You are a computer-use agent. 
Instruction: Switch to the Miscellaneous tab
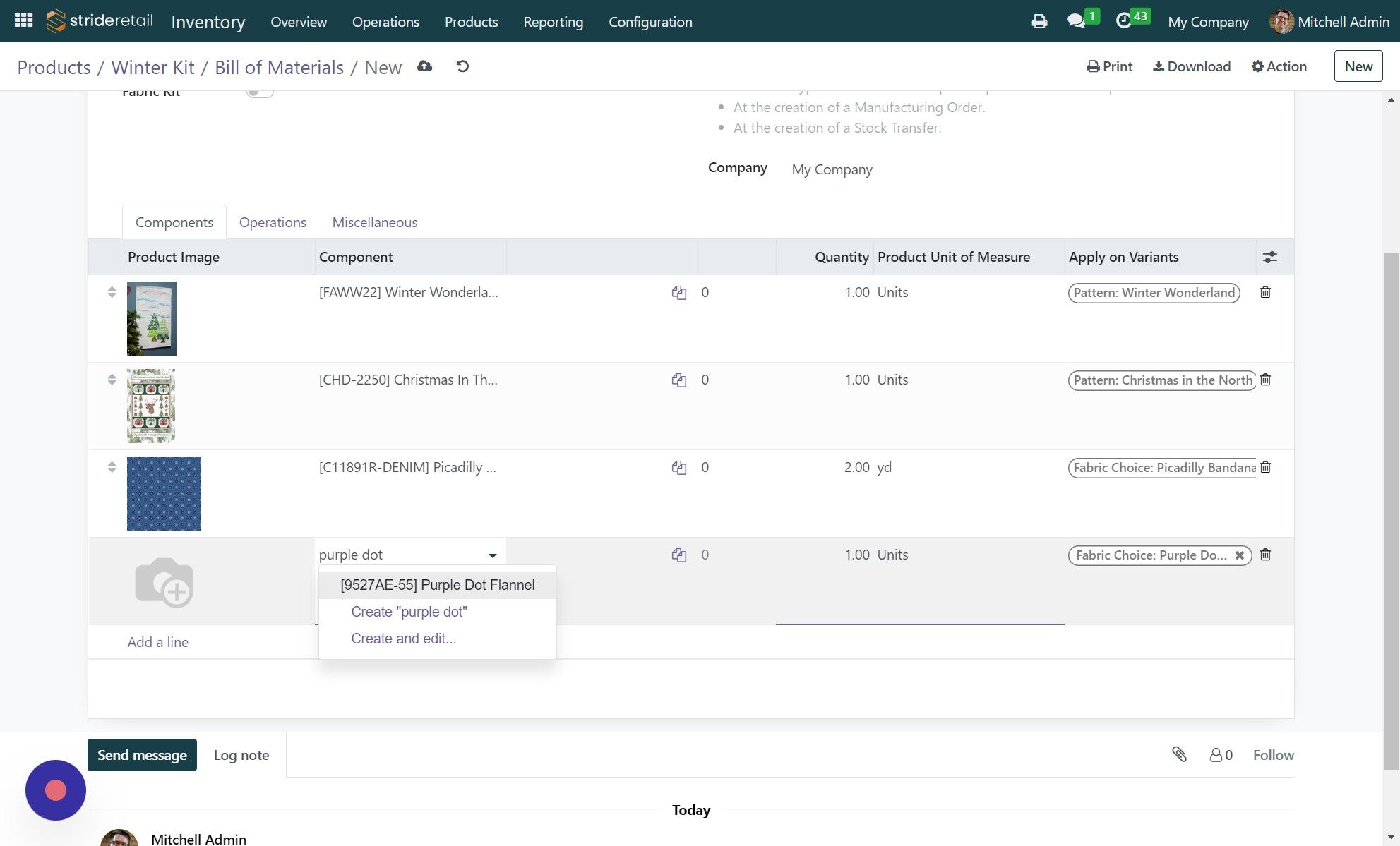(375, 222)
